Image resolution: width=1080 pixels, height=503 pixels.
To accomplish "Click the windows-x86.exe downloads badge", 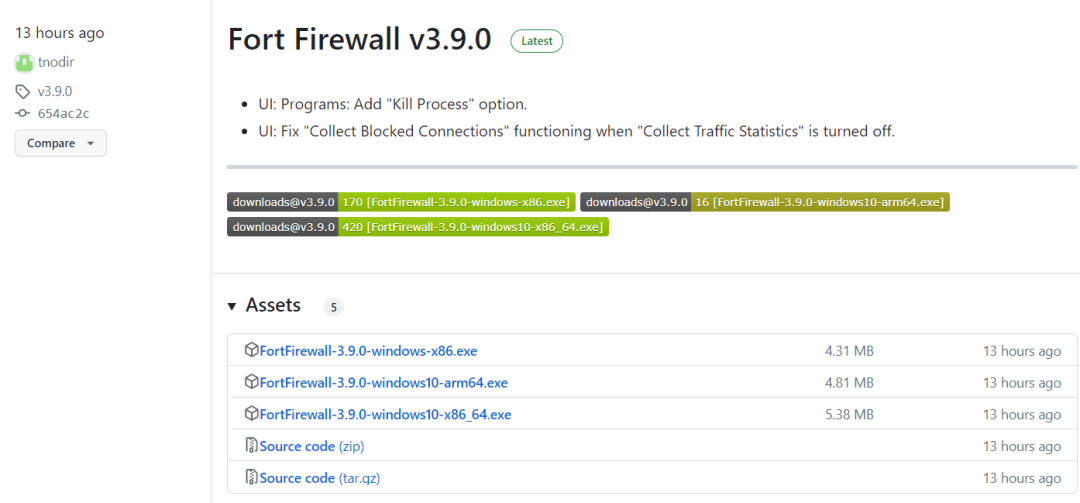I will (401, 202).
